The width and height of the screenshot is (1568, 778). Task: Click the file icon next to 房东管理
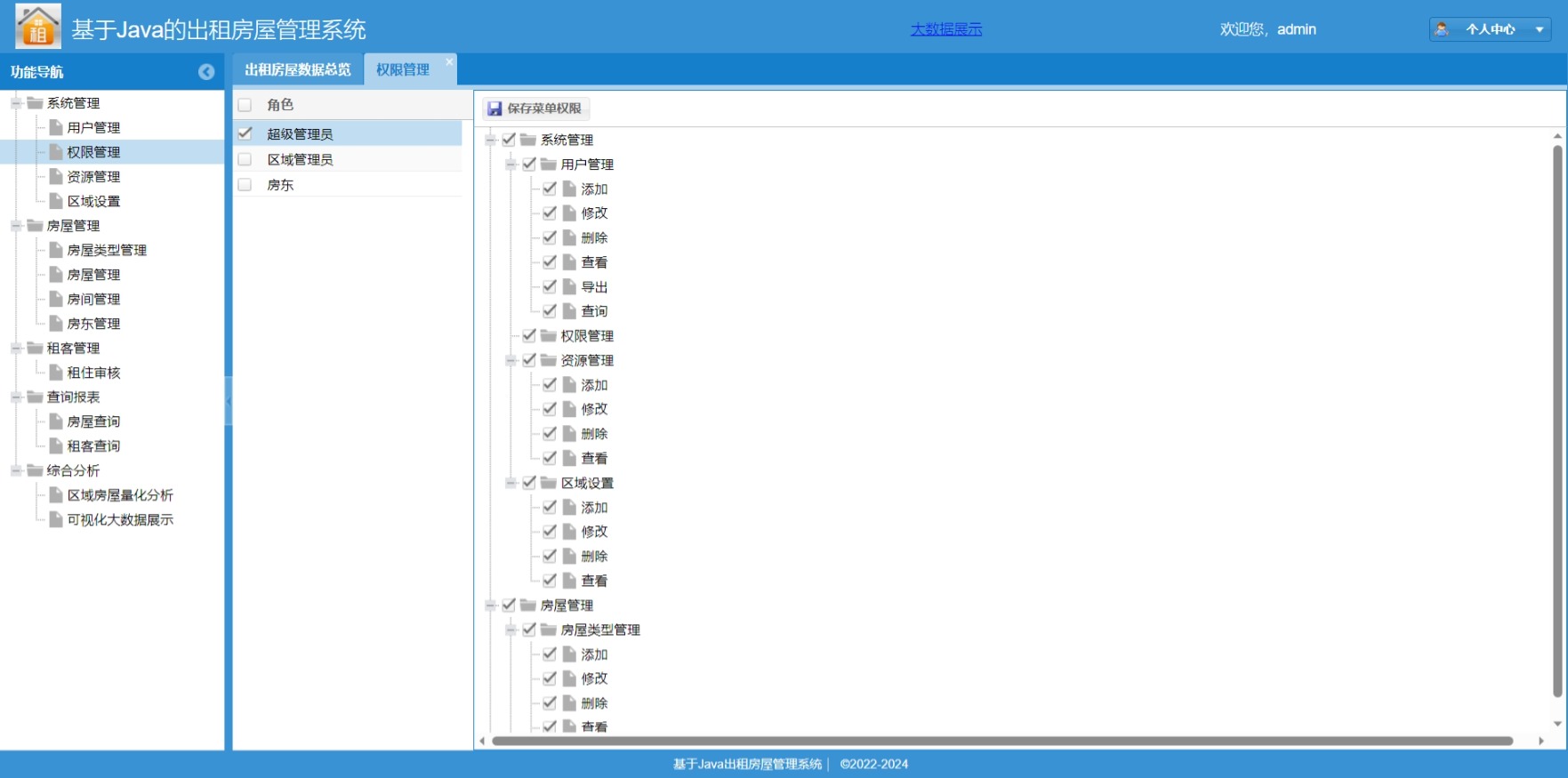[56, 324]
